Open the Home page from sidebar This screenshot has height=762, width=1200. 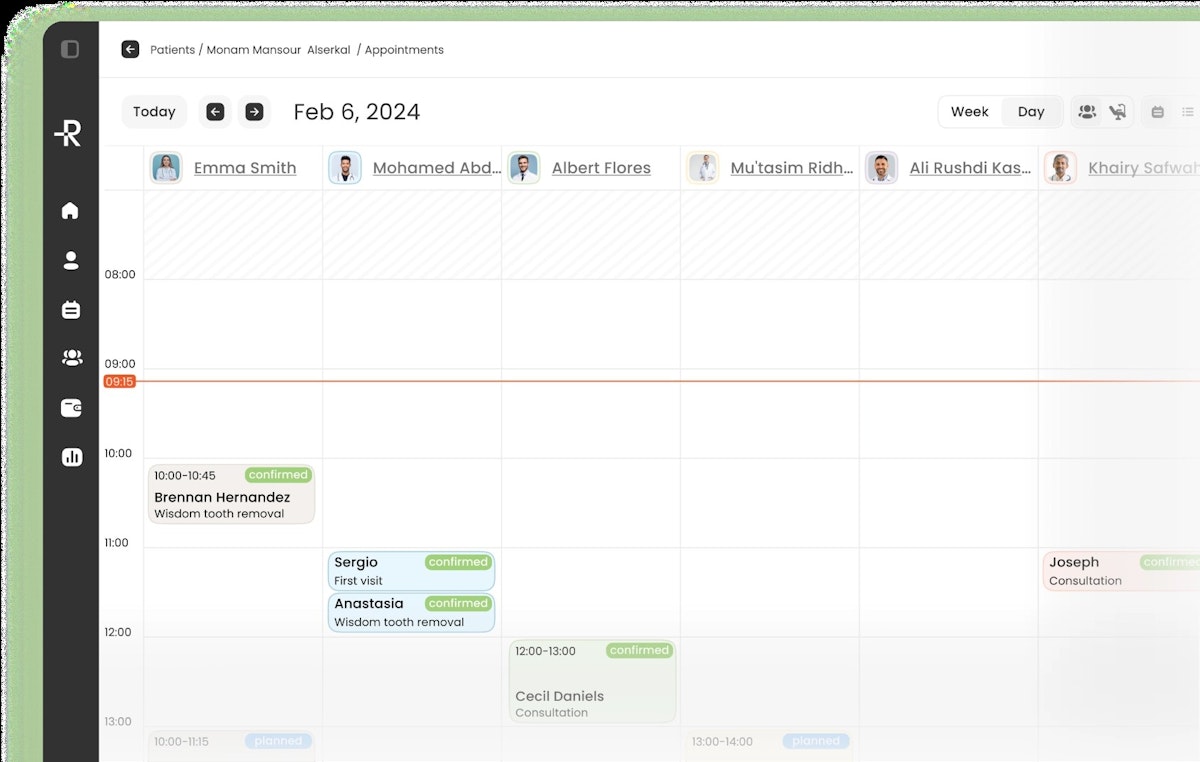tap(70, 211)
